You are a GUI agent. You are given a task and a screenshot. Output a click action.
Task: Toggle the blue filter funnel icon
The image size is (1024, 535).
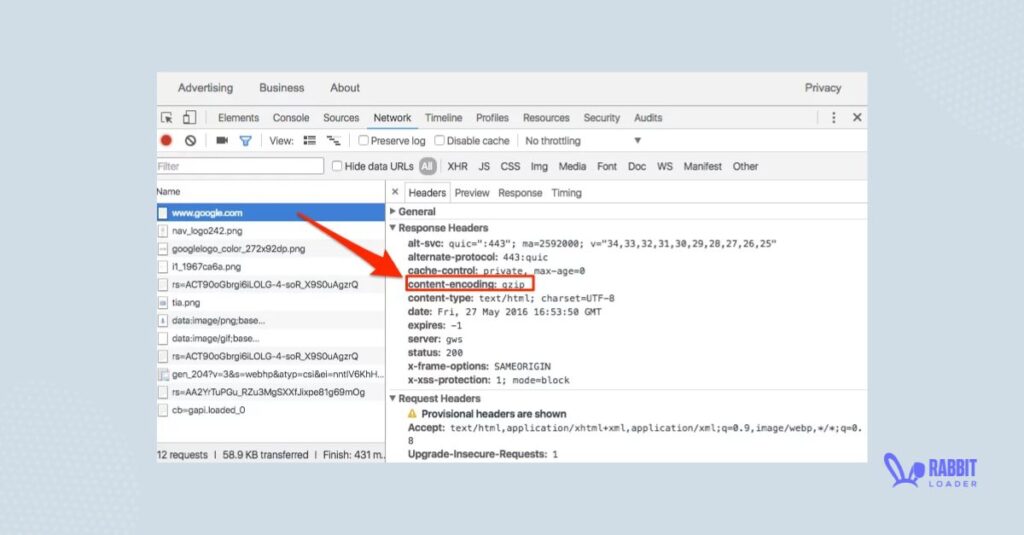[246, 140]
